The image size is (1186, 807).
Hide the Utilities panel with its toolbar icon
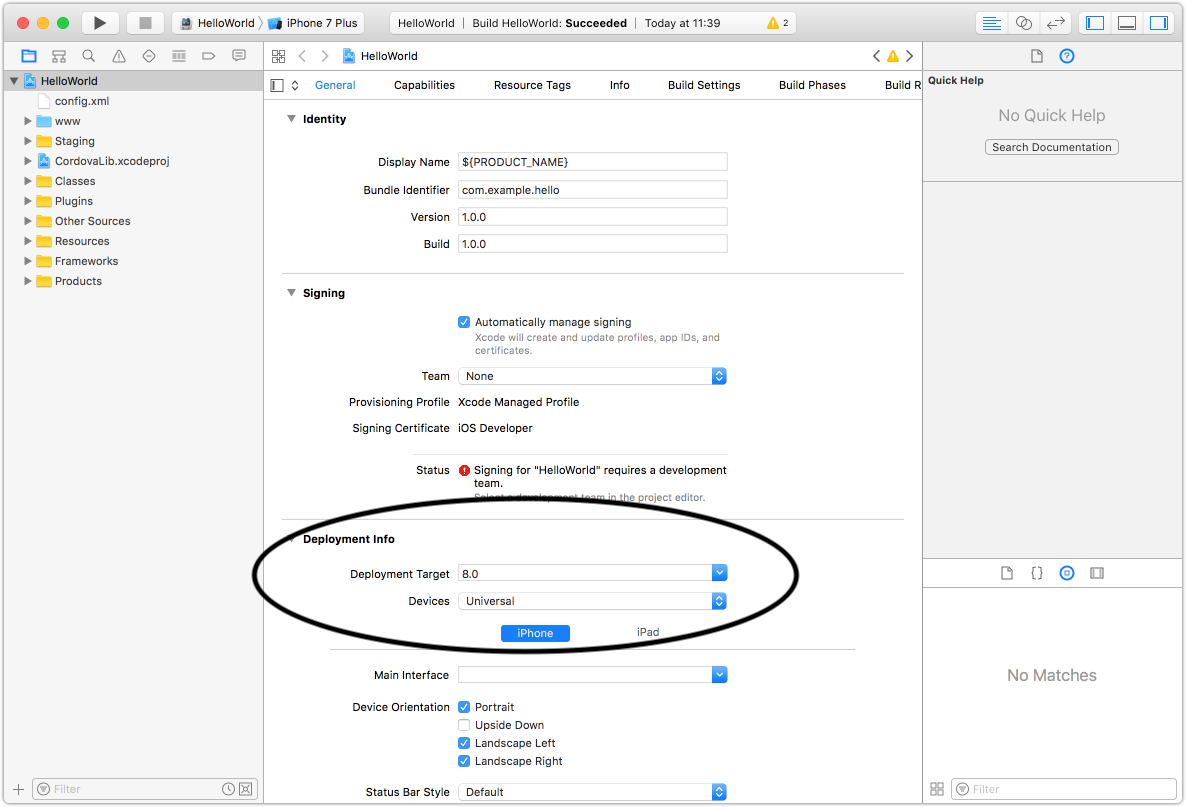click(x=1158, y=22)
